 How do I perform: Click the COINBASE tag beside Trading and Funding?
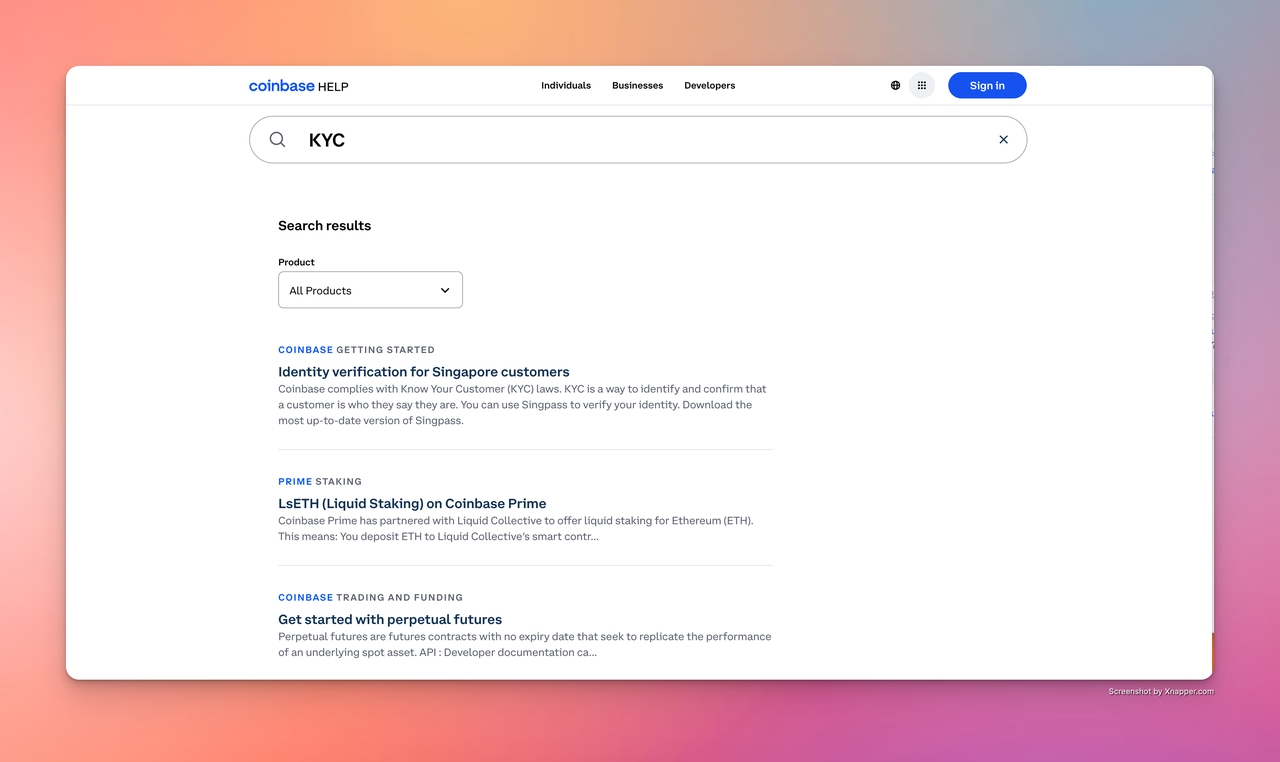pyautogui.click(x=305, y=598)
